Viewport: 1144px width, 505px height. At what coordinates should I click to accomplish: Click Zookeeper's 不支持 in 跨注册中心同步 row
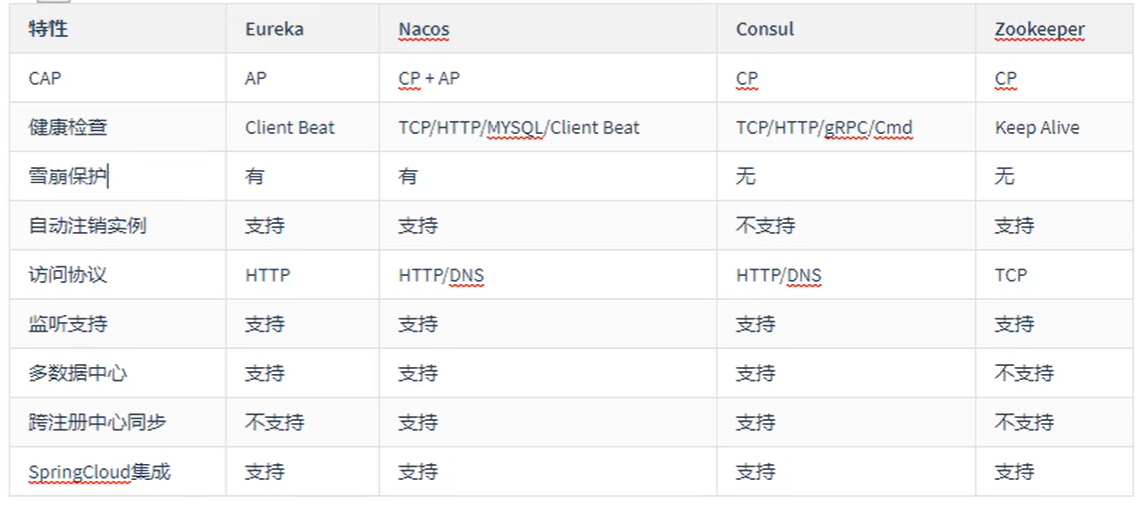tap(1024, 422)
